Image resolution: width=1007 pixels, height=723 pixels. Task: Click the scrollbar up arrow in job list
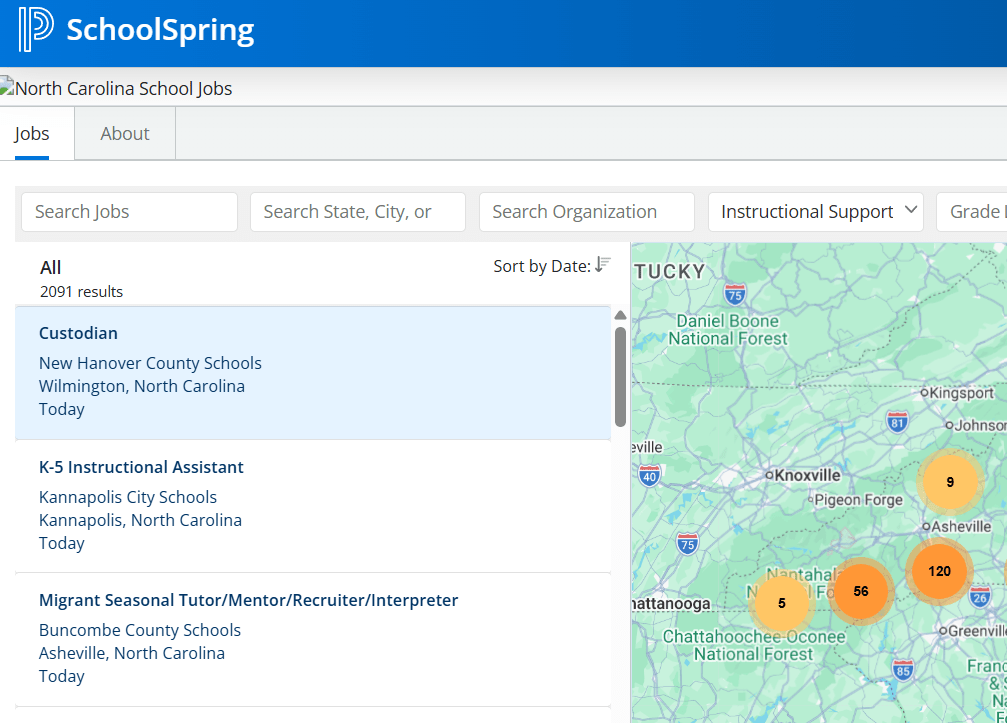(x=620, y=315)
